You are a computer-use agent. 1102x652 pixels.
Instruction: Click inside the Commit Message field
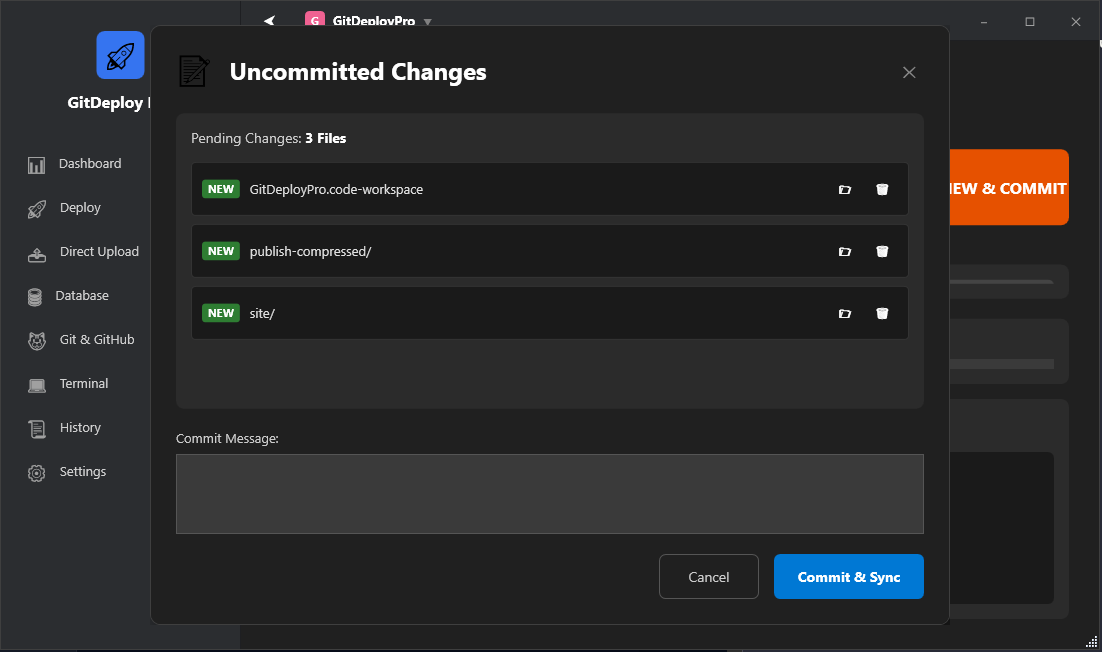(549, 493)
